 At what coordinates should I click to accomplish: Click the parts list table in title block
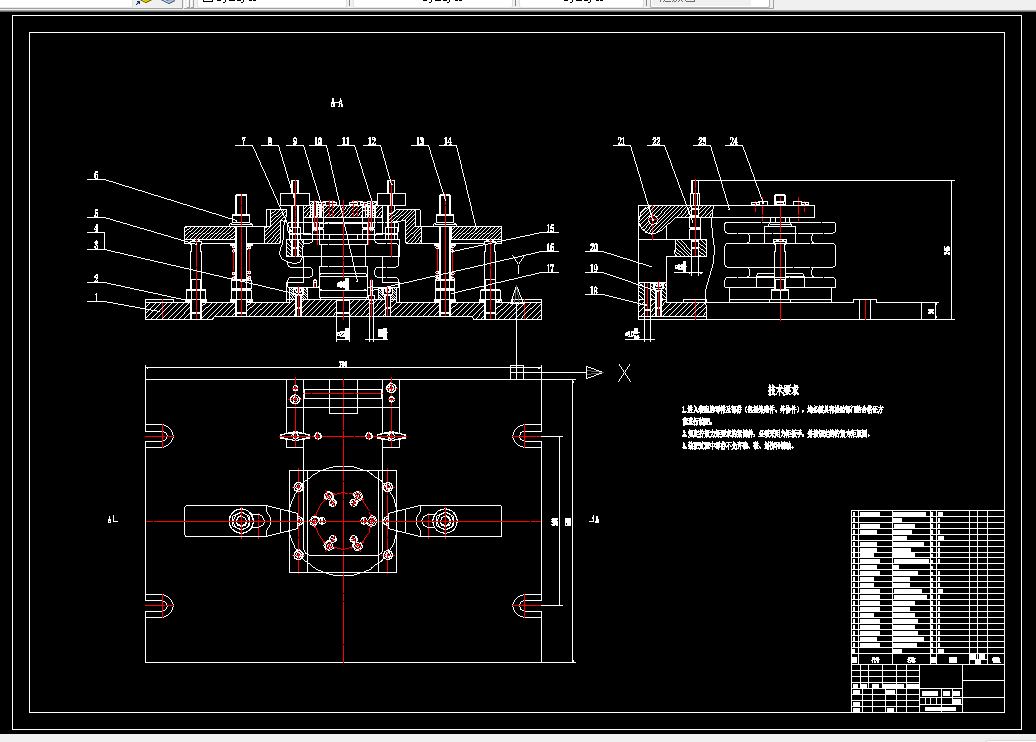point(928,587)
